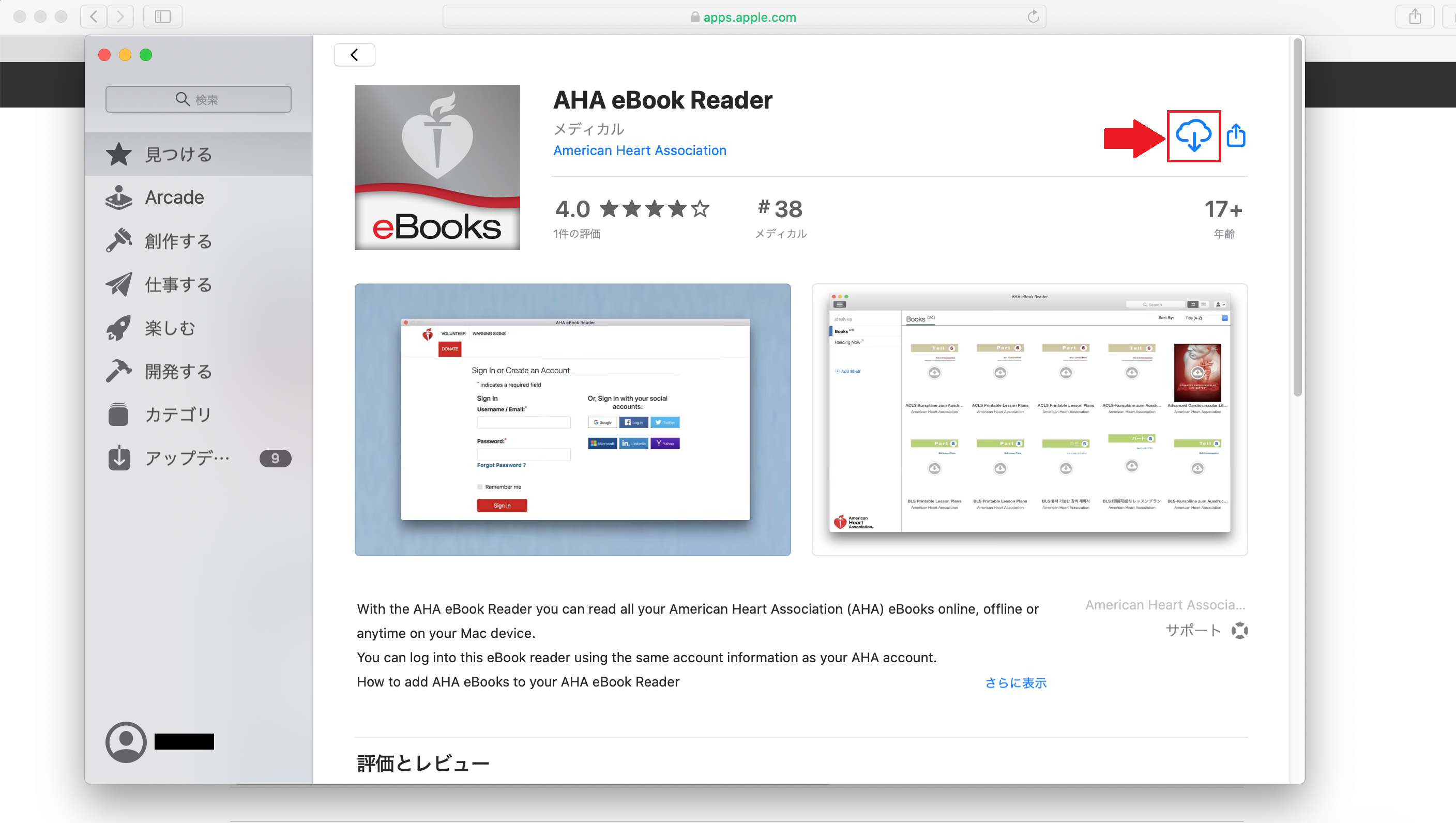Click the back chevron button
The width and height of the screenshot is (1456, 823).
click(354, 55)
